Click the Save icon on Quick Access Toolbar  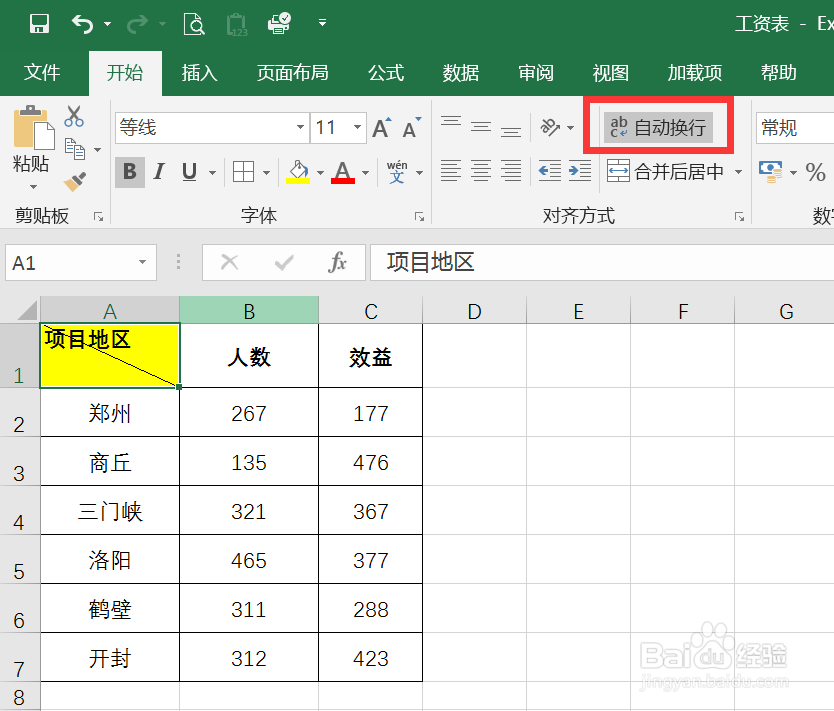[39, 23]
